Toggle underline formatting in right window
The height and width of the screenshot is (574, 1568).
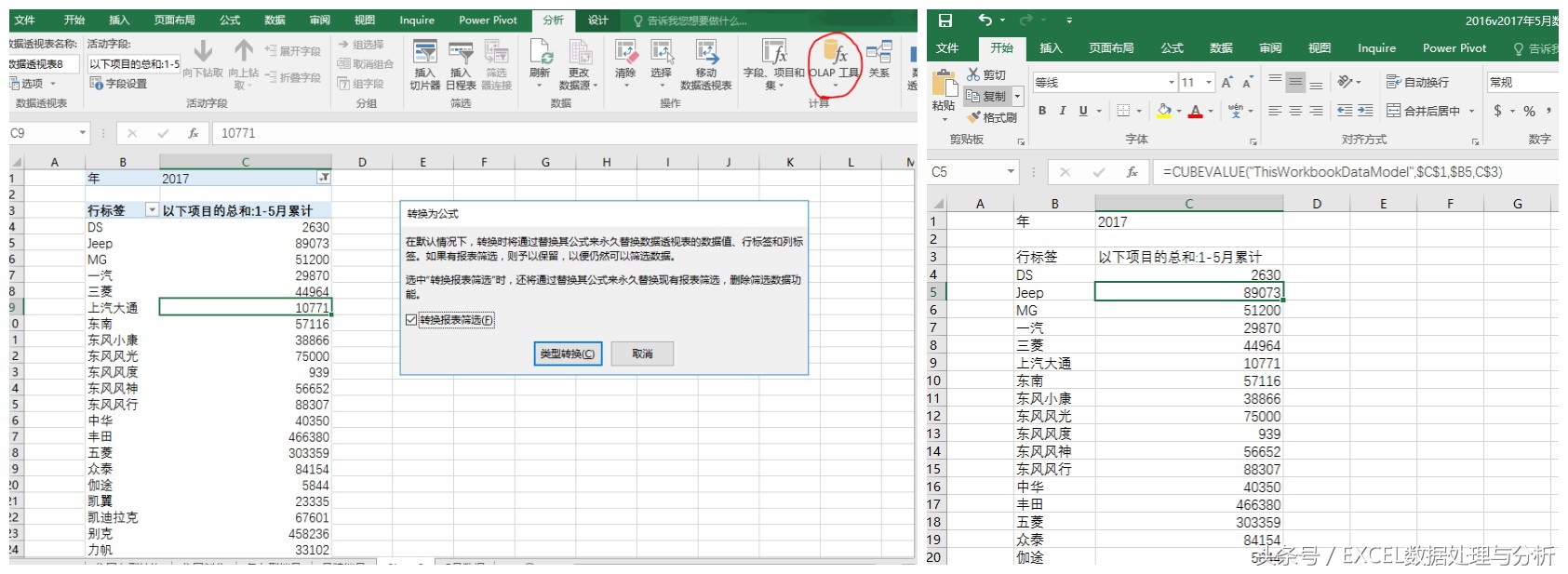tap(1083, 111)
